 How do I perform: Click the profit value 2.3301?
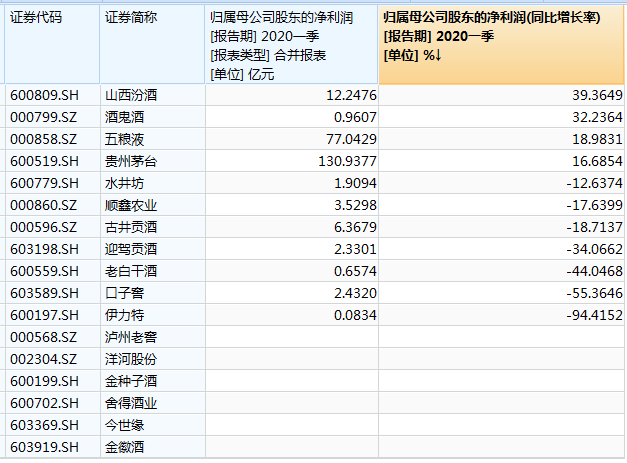pos(355,249)
